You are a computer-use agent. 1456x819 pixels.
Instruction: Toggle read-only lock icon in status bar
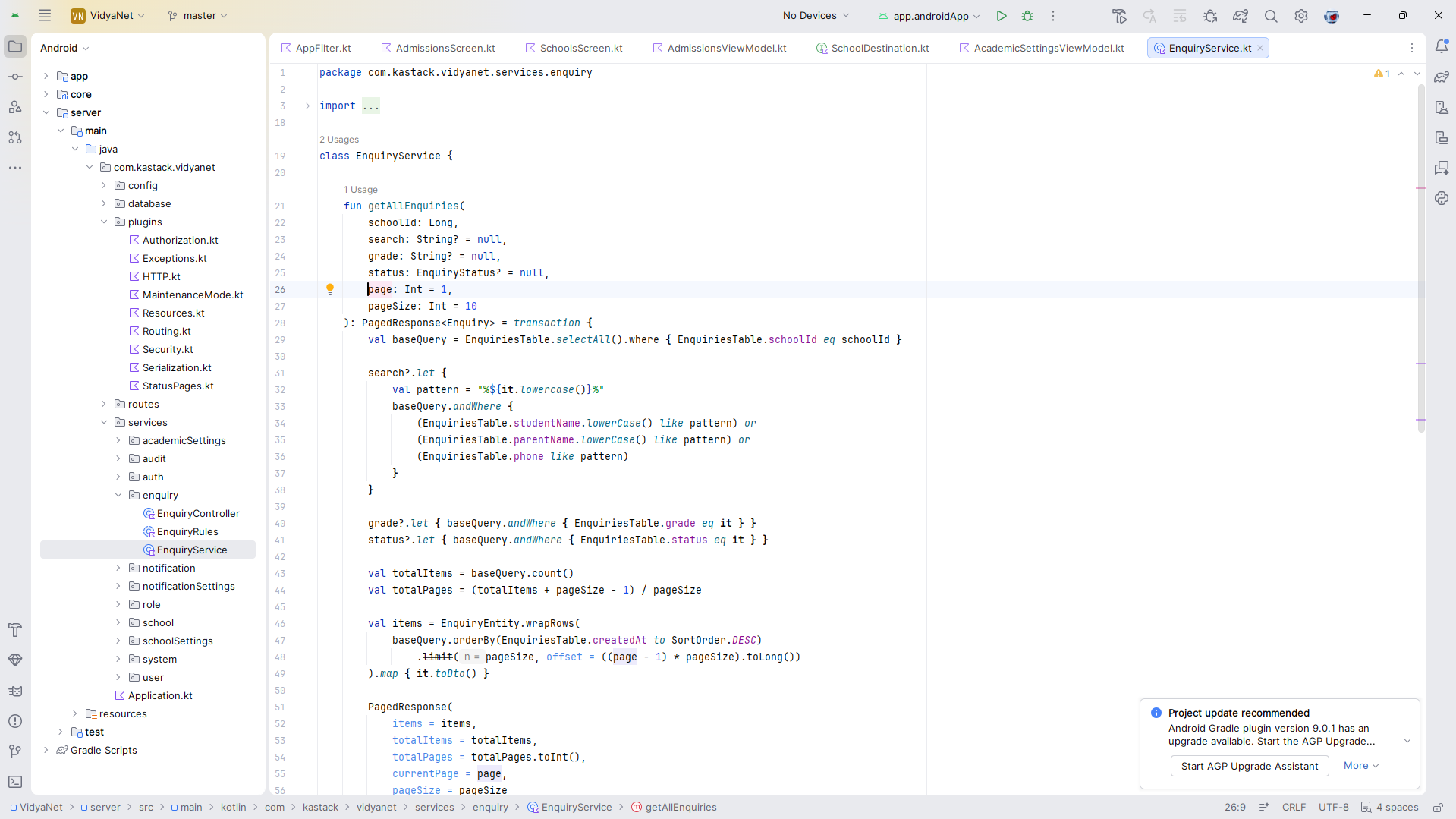pos(1438,808)
